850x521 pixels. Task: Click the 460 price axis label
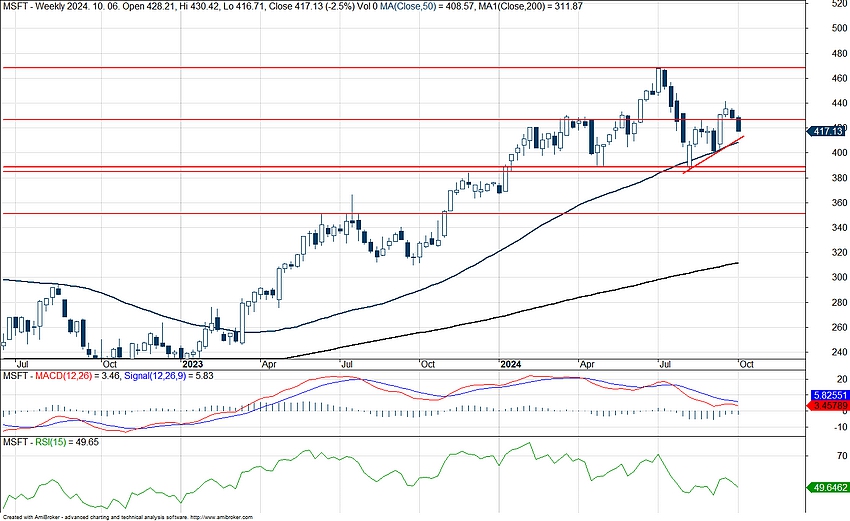click(x=839, y=78)
